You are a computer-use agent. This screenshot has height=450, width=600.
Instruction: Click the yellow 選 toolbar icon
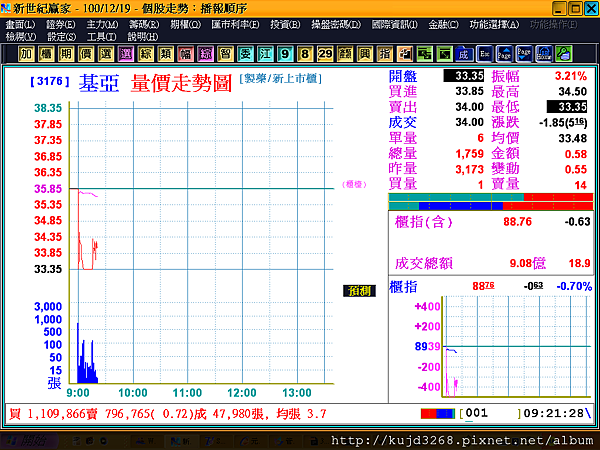[x=105, y=54]
